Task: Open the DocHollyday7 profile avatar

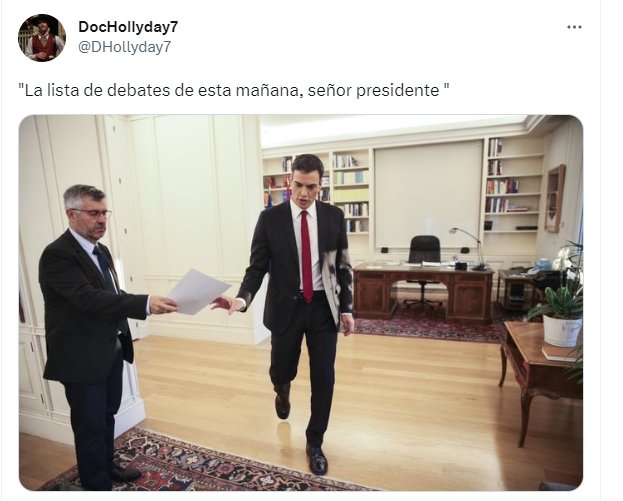Action: [x=42, y=38]
